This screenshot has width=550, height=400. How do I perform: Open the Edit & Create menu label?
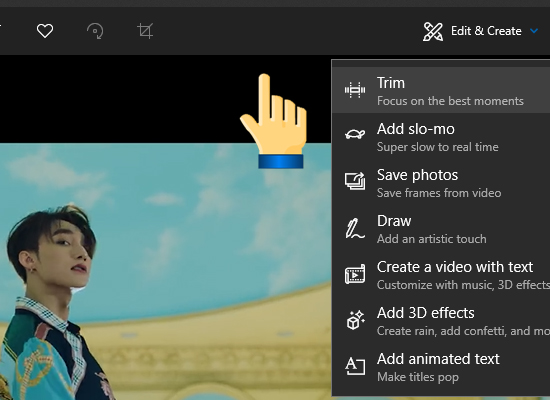(x=486, y=31)
